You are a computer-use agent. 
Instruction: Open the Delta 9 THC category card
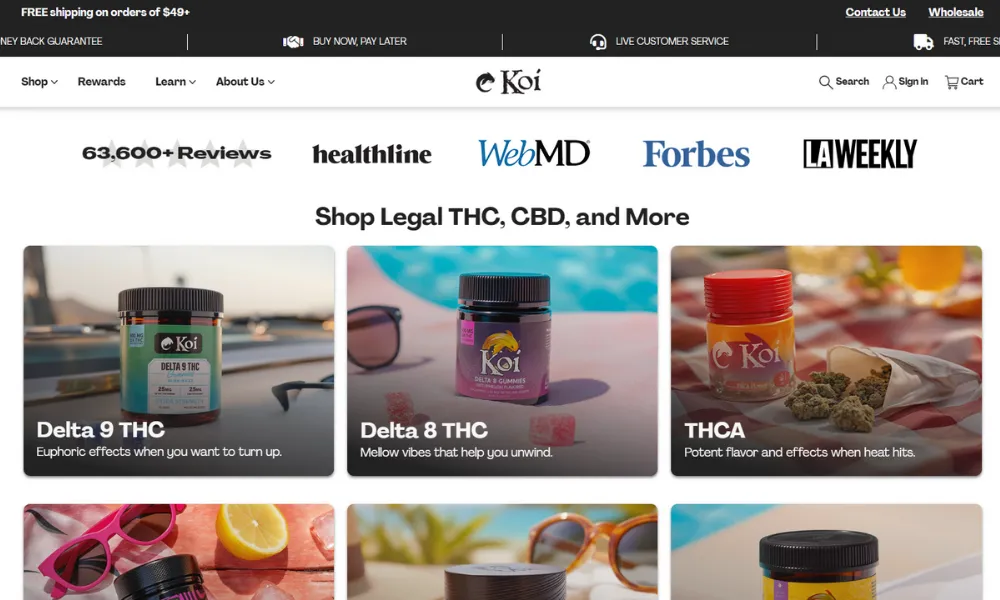[179, 361]
